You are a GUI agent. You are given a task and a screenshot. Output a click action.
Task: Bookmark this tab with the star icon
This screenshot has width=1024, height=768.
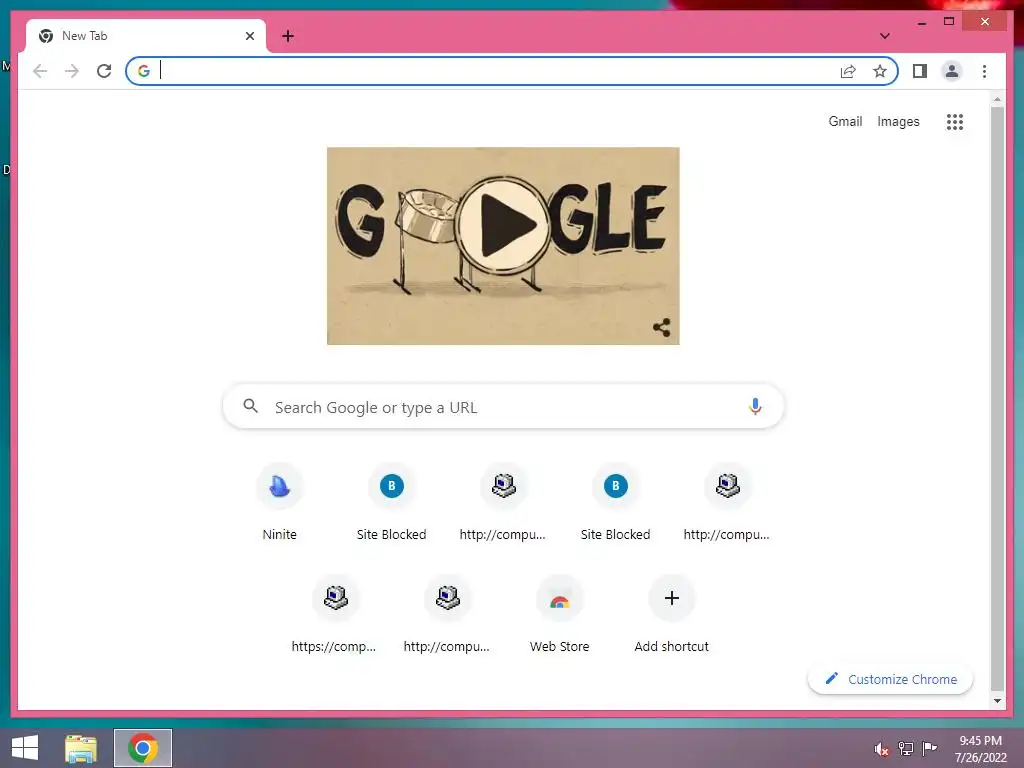[x=880, y=71]
